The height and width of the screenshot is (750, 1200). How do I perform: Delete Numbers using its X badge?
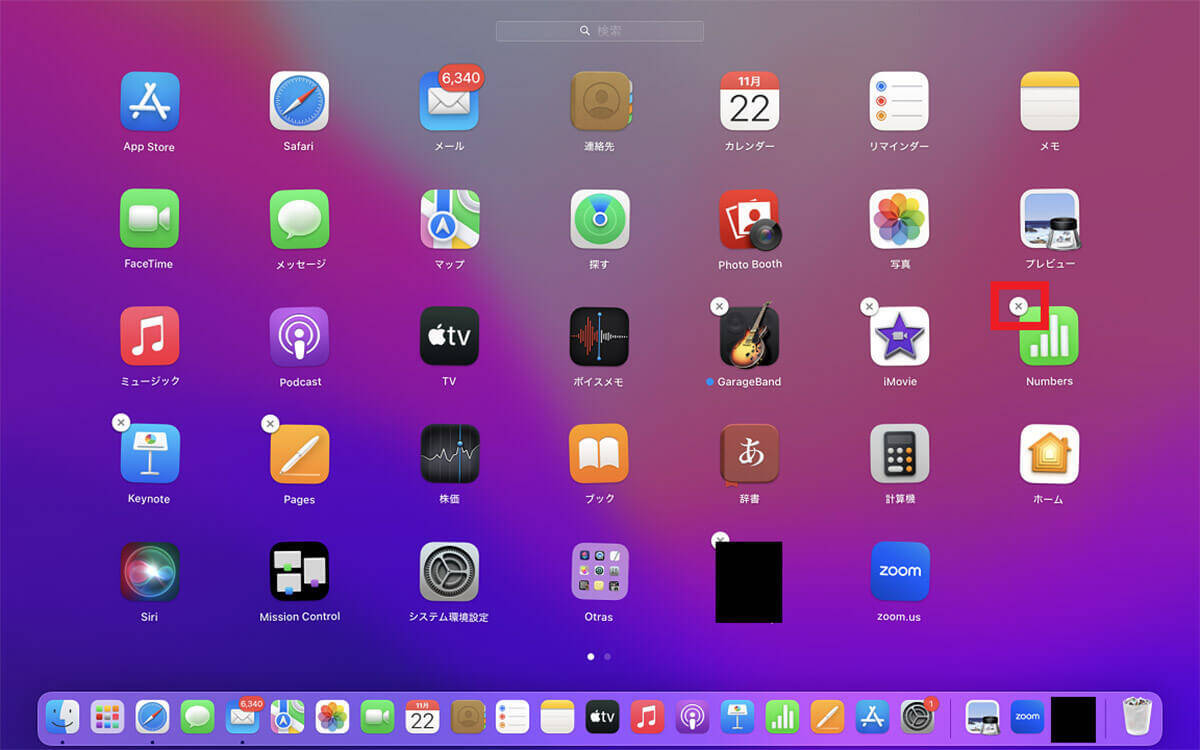[1018, 306]
